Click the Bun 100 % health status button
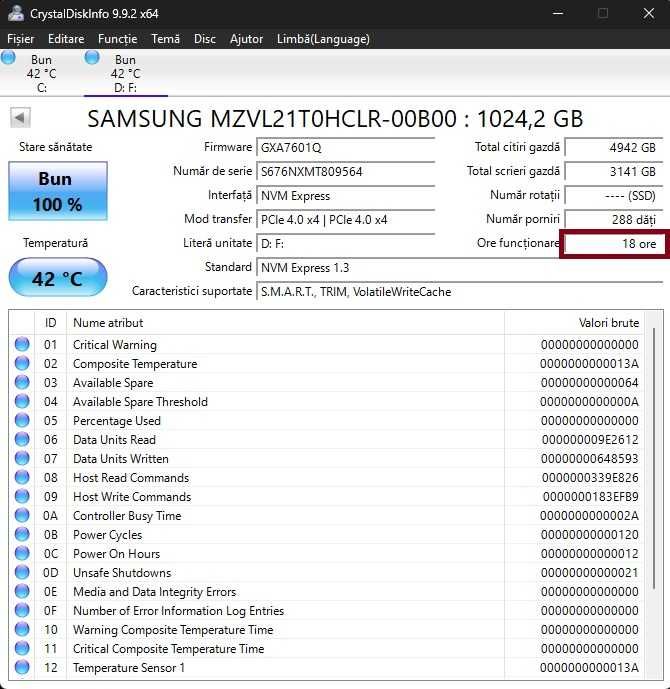The image size is (670, 689). pos(58,191)
